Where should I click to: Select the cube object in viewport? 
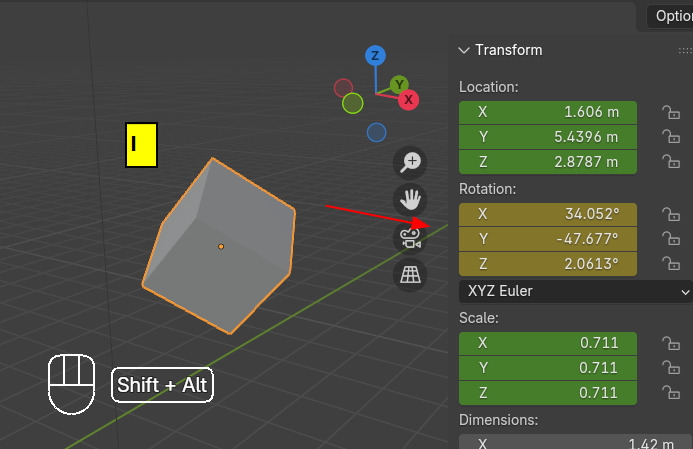(220, 246)
